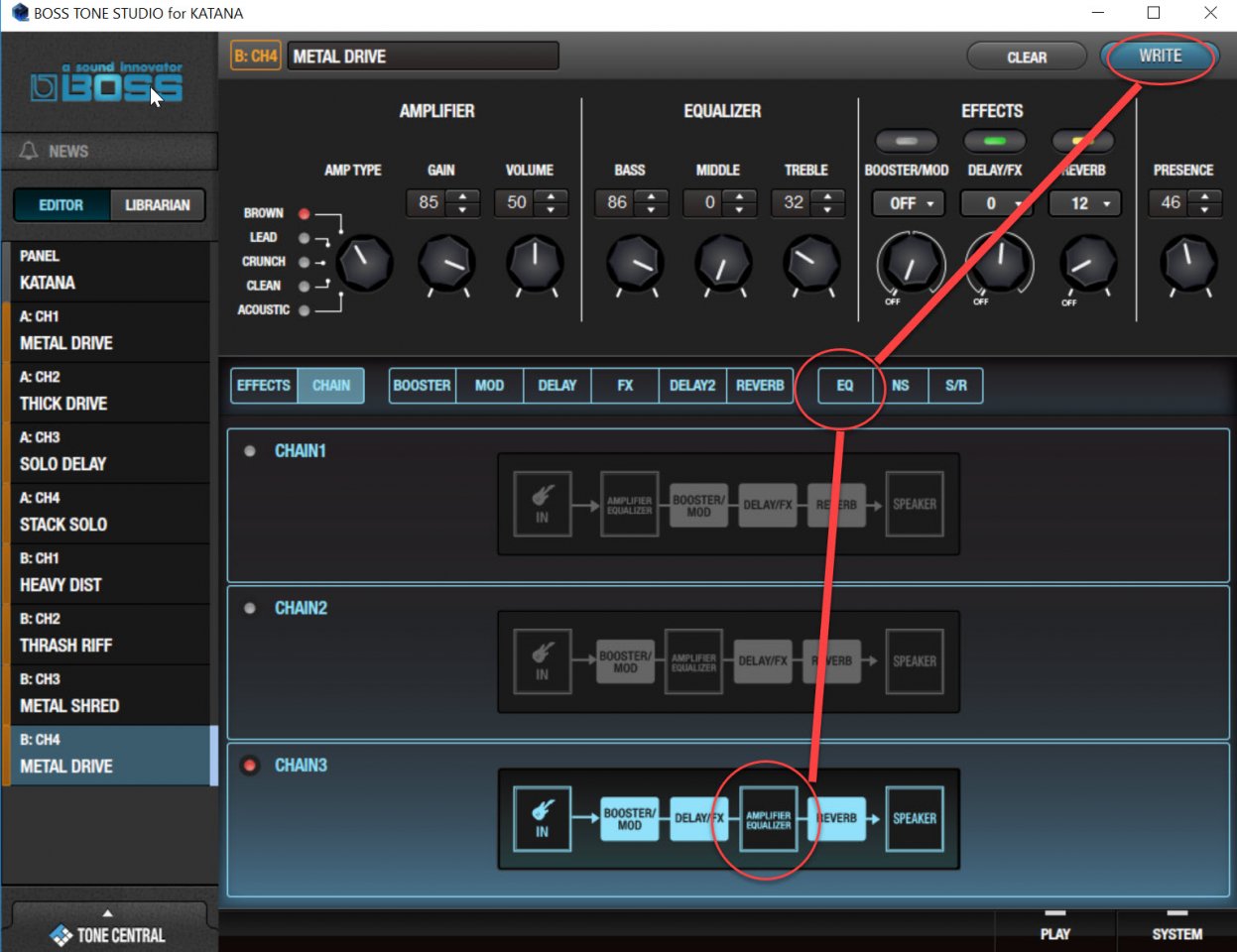
Task: Select CHAIN3 radio button
Action: coord(250,766)
